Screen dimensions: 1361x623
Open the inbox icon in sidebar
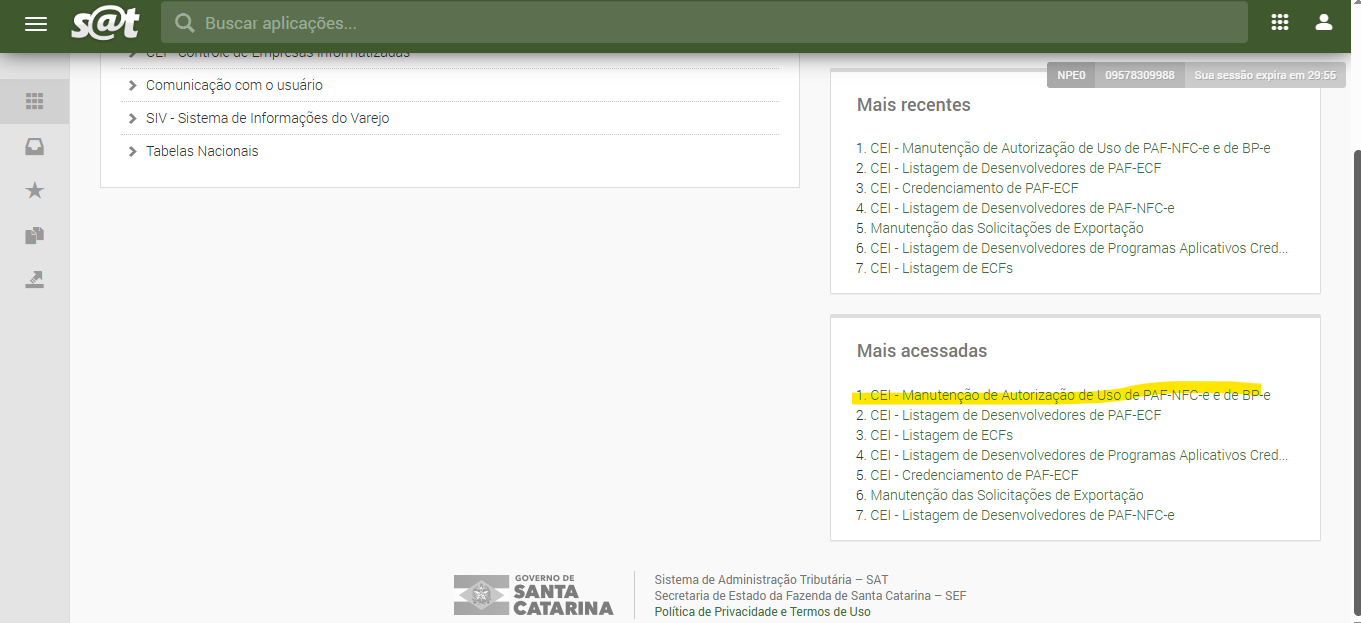pos(35,147)
